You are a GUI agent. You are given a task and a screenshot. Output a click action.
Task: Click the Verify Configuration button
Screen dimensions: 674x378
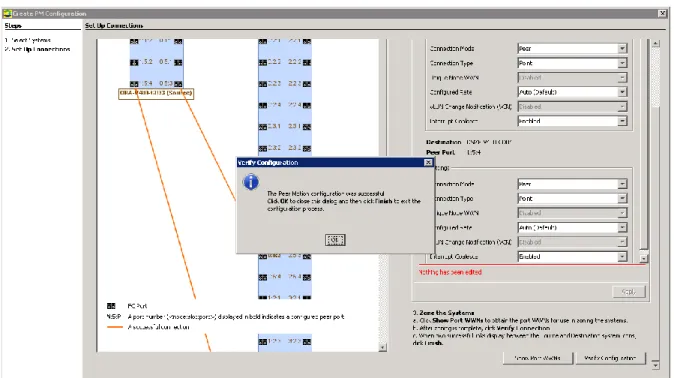point(610,358)
